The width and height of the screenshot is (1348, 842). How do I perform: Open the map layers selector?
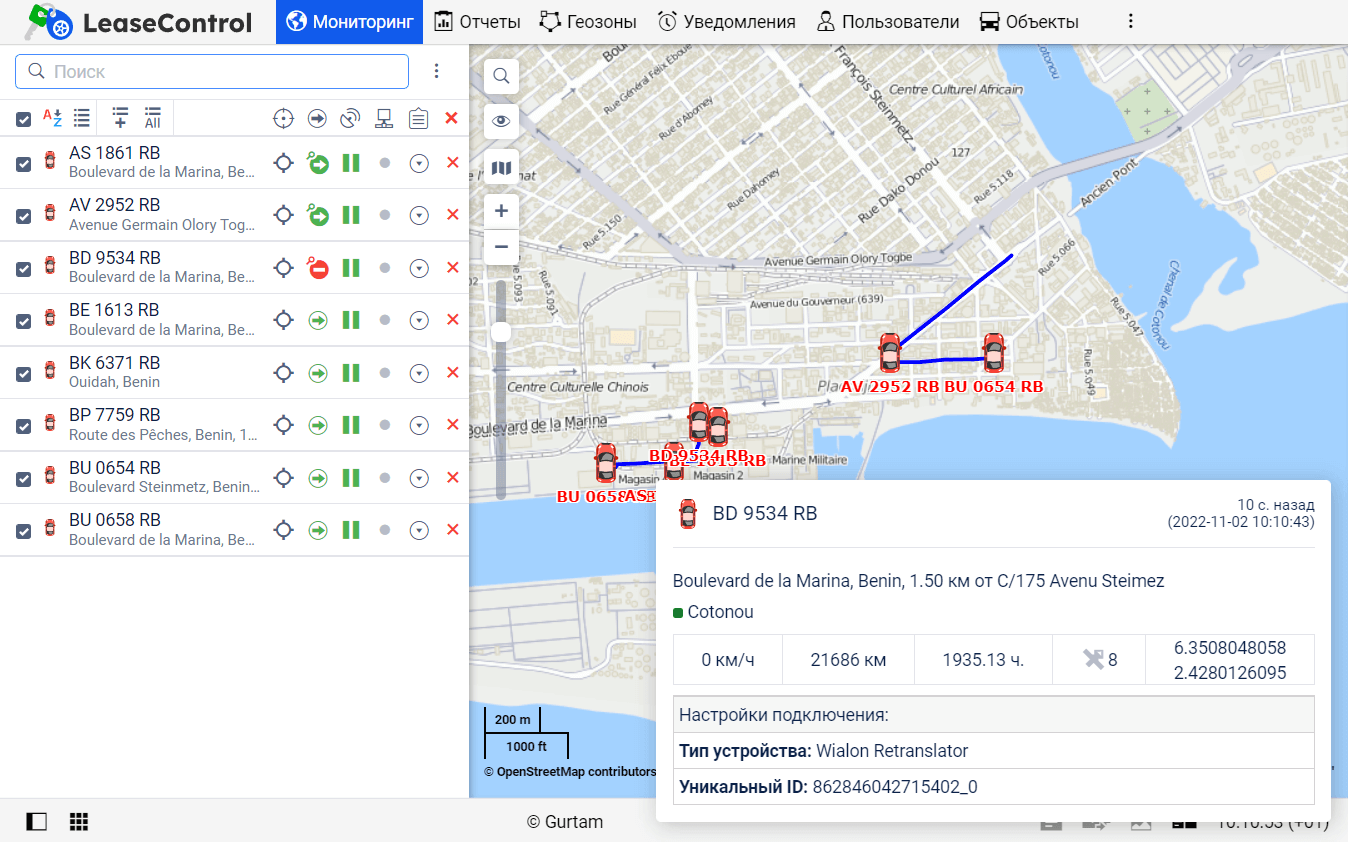pos(501,168)
